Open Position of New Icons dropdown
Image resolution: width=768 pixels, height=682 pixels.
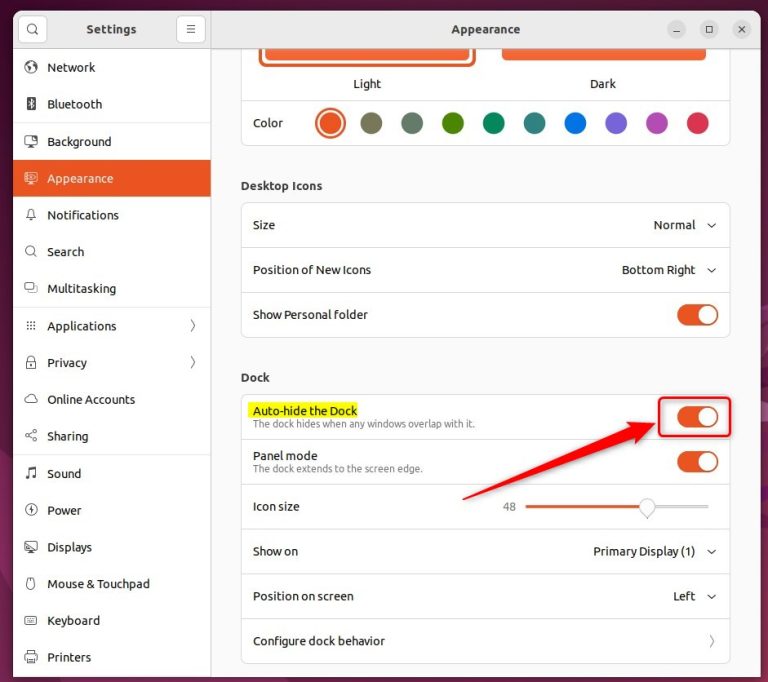[x=669, y=270]
